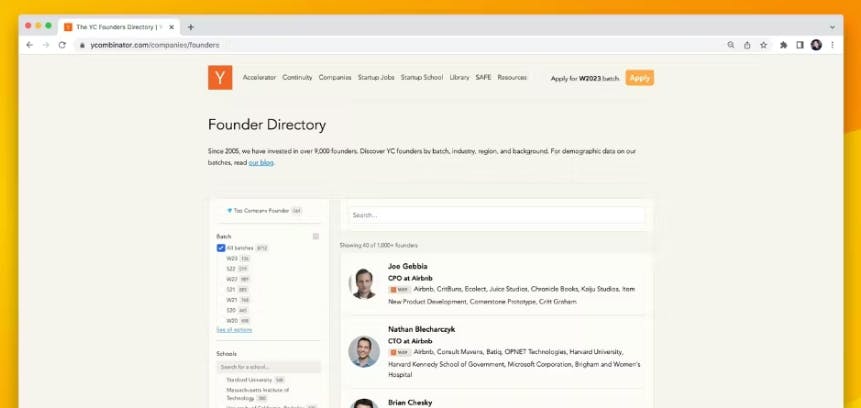
Task: Click the orange Apply button
Action: 640,78
